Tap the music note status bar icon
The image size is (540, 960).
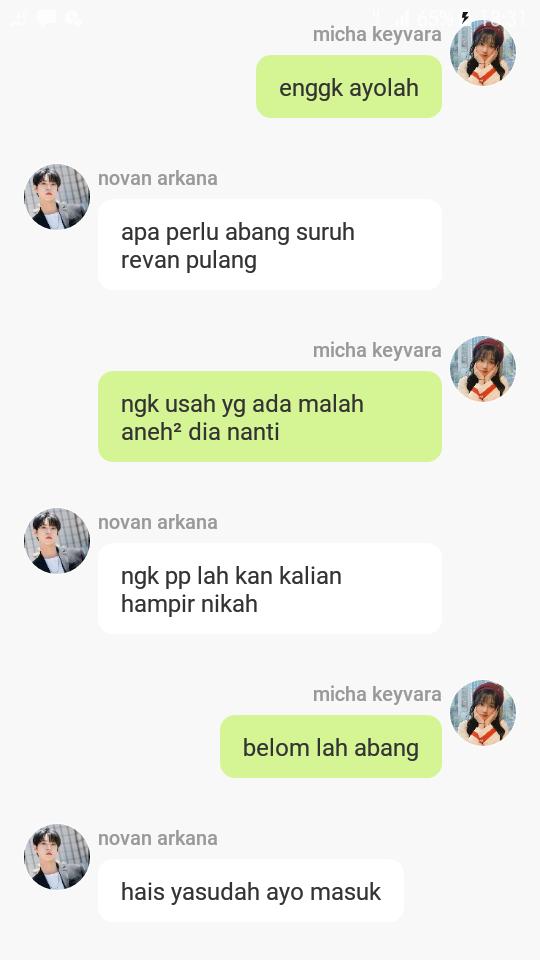(x=18, y=18)
